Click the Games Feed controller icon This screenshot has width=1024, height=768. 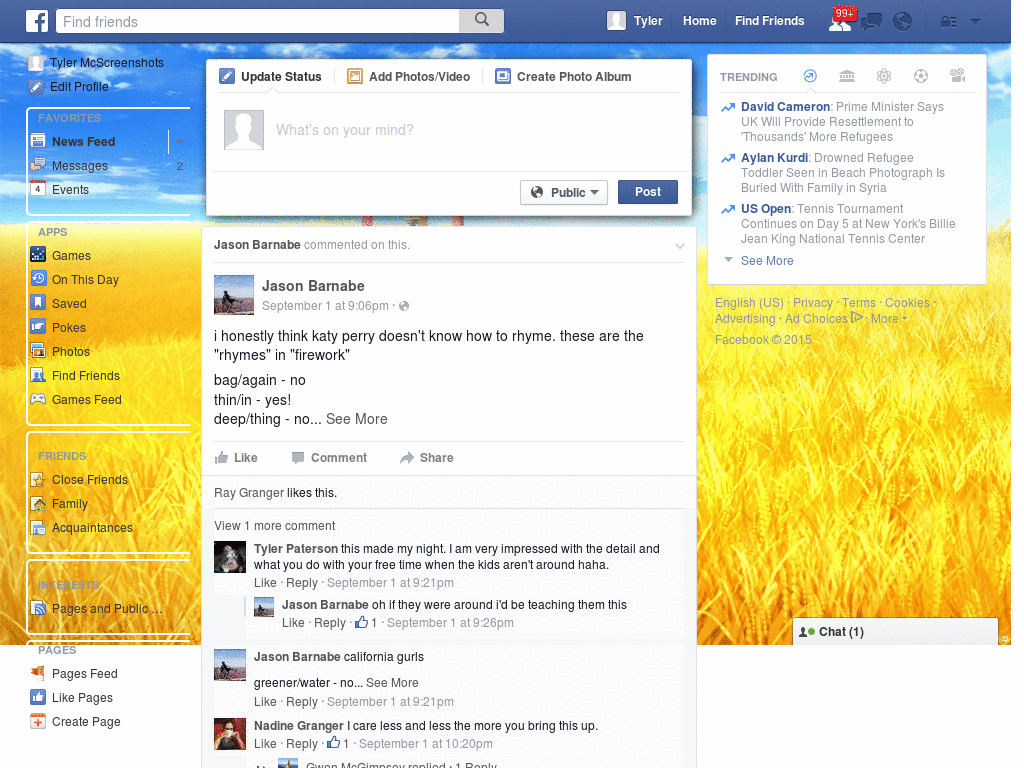[39, 398]
